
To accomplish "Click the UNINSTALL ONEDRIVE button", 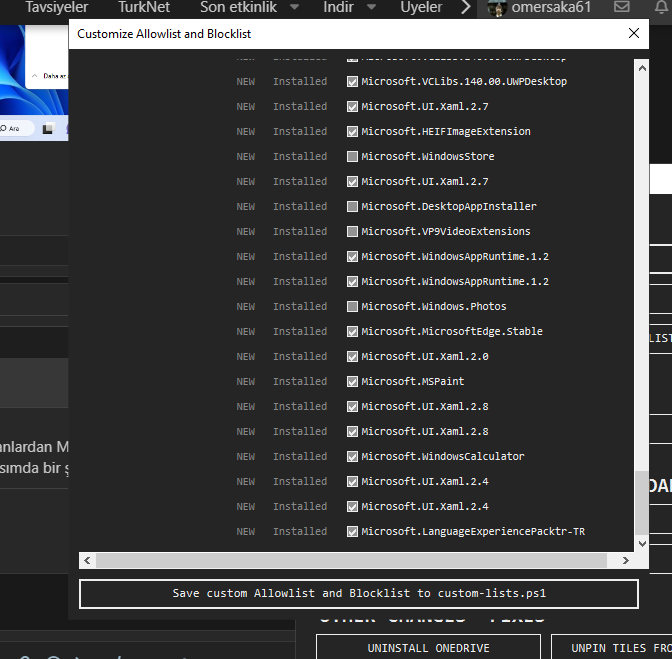I will click(428, 647).
